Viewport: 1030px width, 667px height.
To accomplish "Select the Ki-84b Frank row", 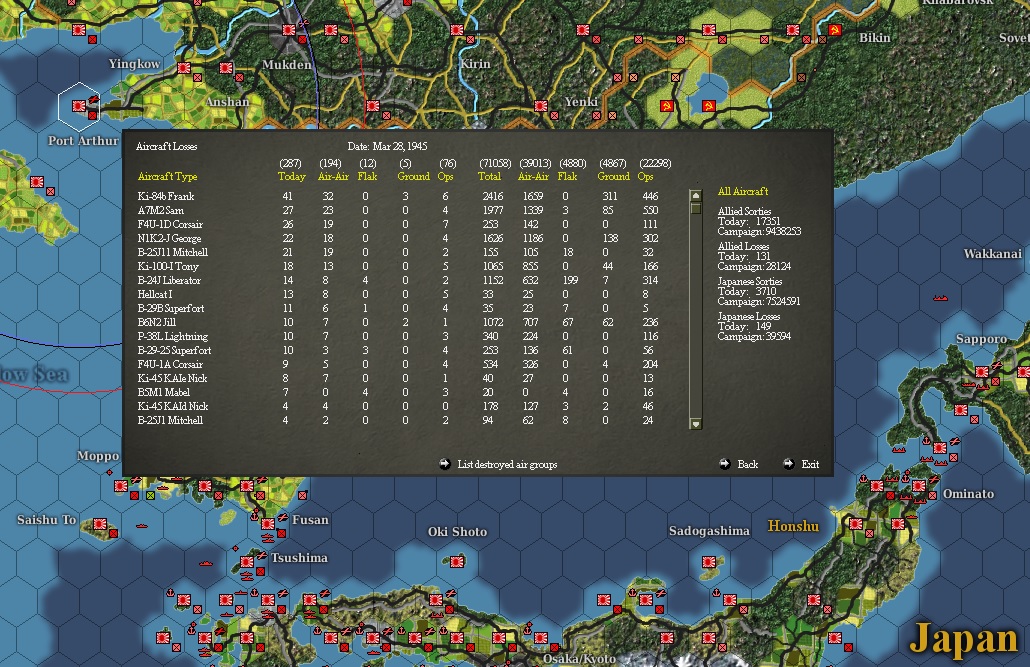I will [397, 196].
